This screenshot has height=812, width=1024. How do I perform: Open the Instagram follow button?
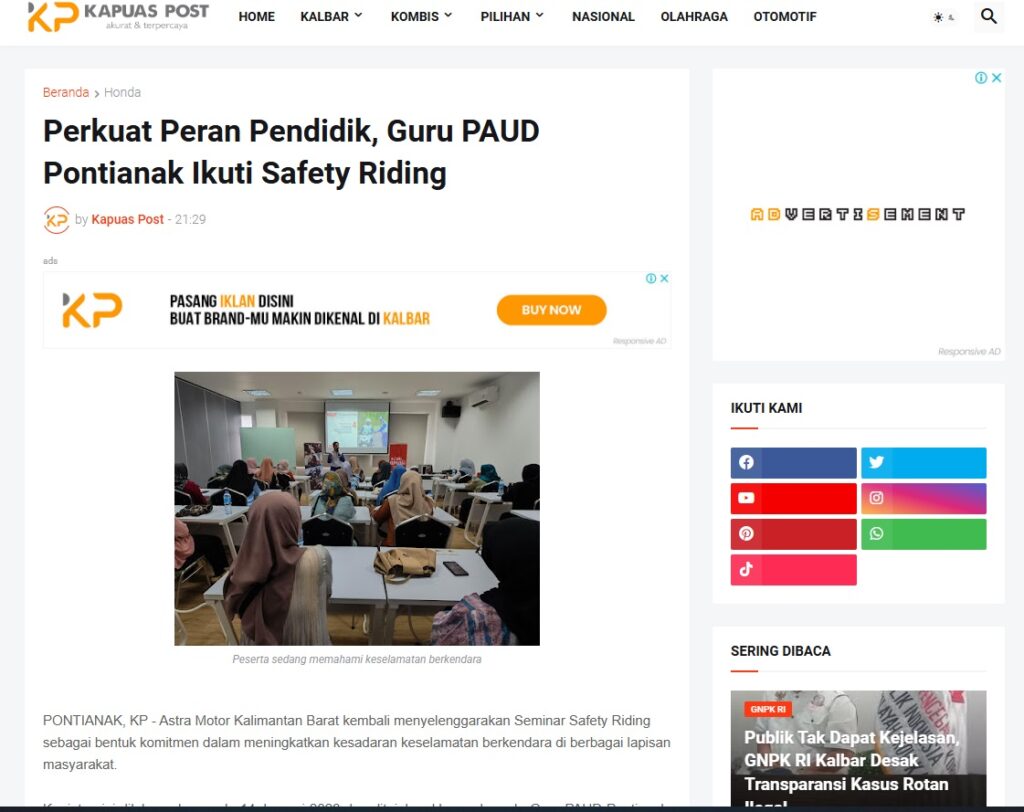tap(923, 498)
